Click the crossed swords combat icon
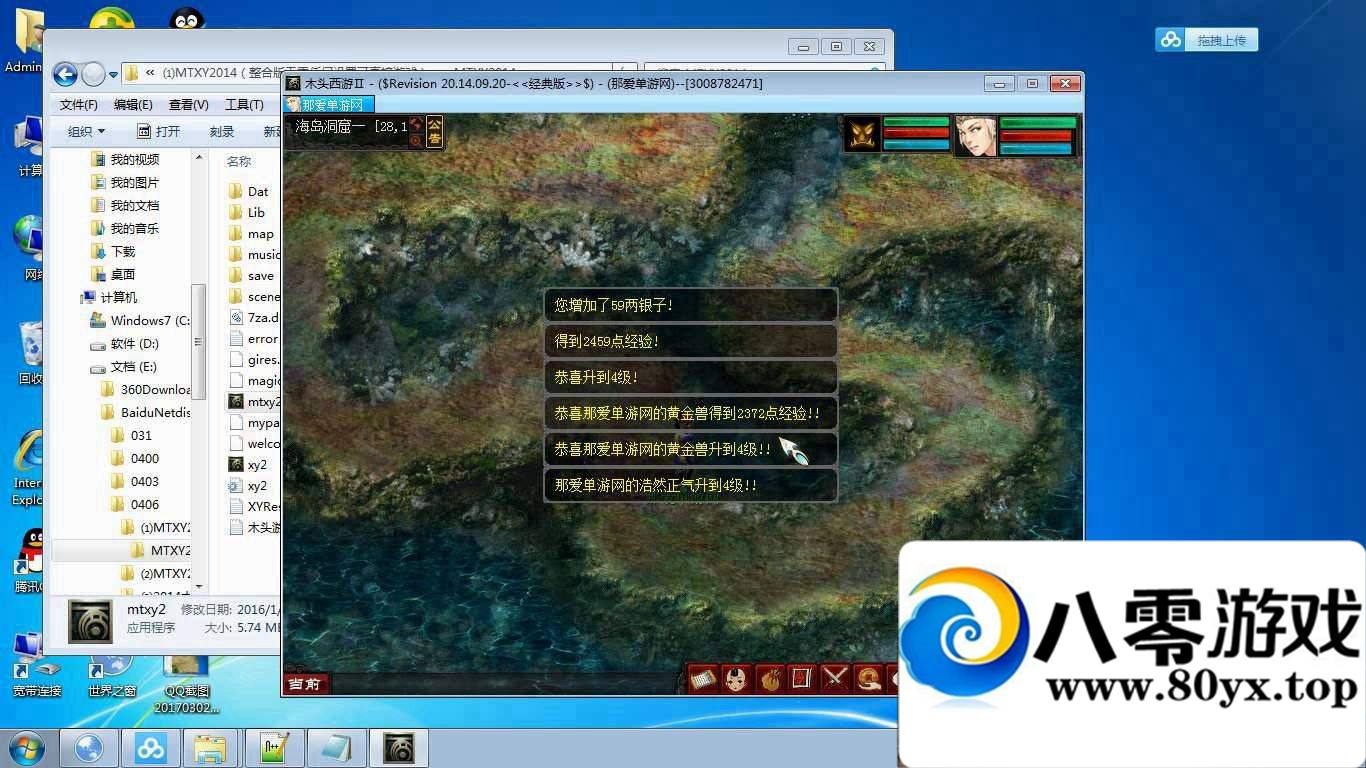The height and width of the screenshot is (768, 1366). [x=834, y=679]
